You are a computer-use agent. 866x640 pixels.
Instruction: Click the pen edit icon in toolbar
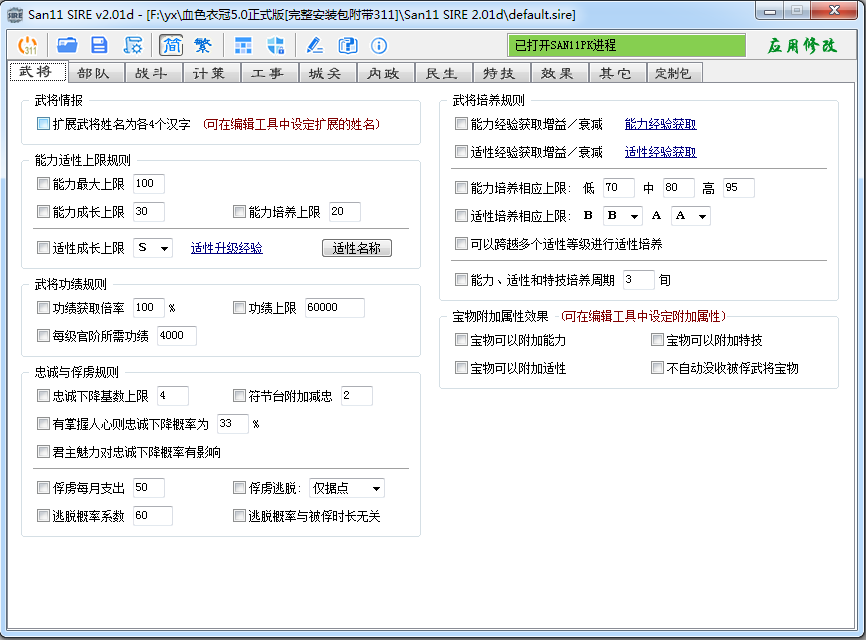[x=315, y=45]
